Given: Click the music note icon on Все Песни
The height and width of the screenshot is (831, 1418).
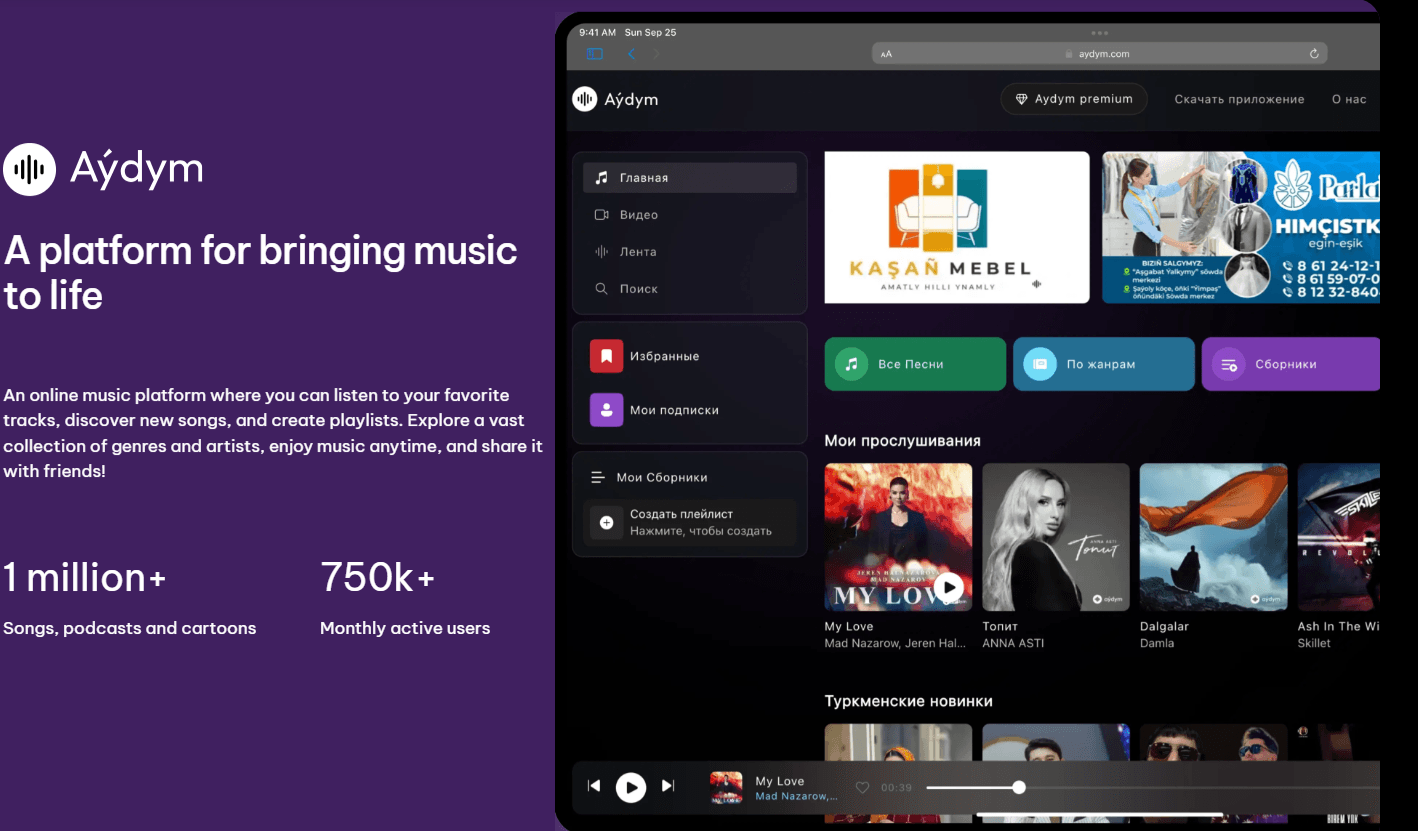Looking at the screenshot, I should point(852,364).
